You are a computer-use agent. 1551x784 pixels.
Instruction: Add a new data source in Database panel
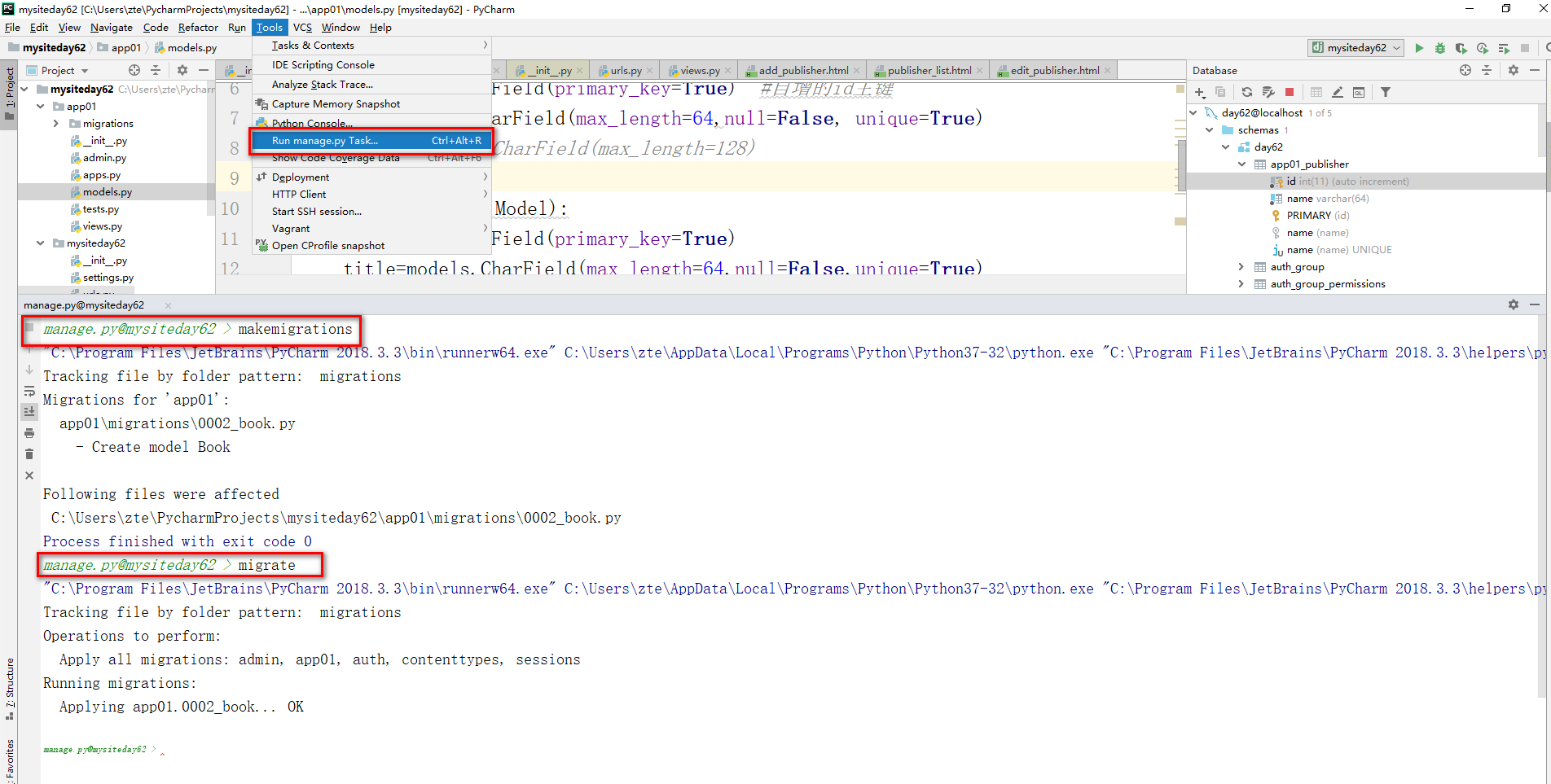click(1200, 92)
